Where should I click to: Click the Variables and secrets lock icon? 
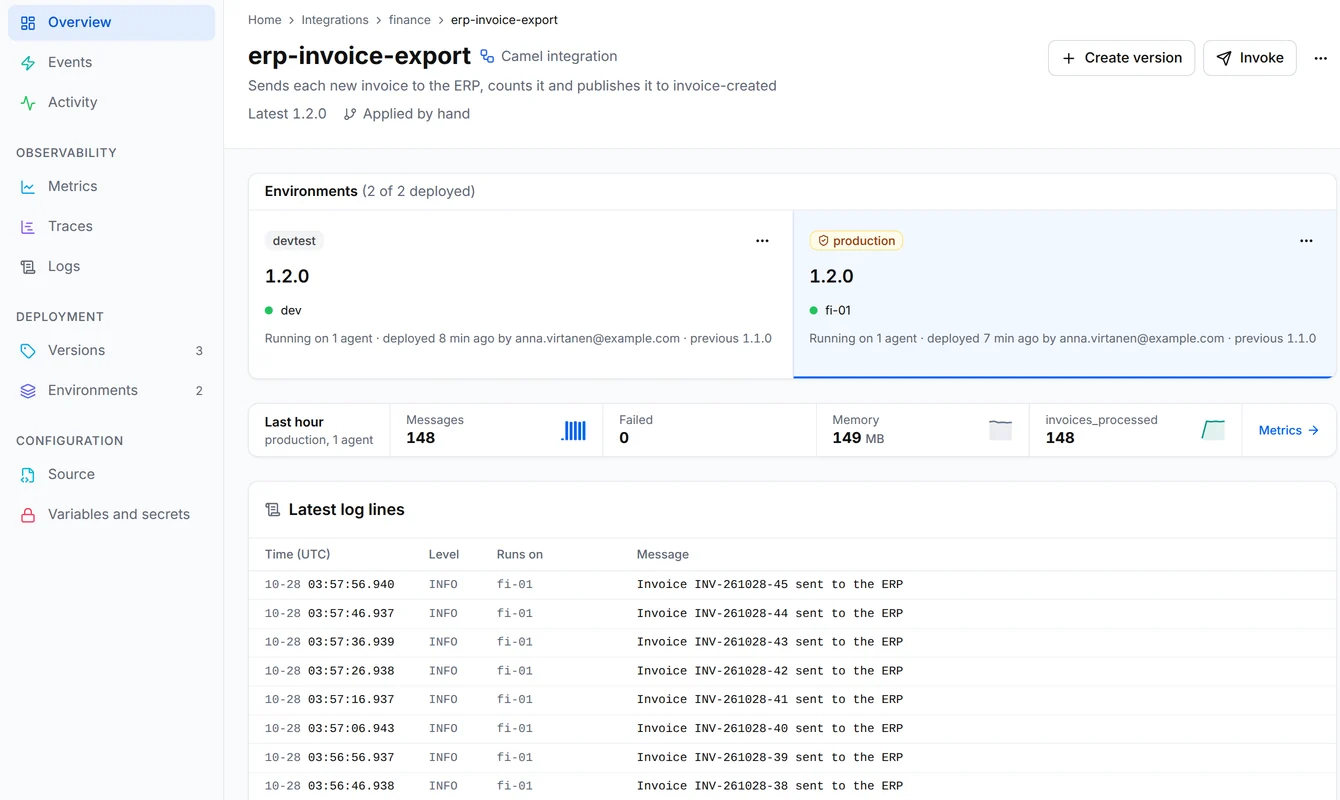(x=28, y=515)
